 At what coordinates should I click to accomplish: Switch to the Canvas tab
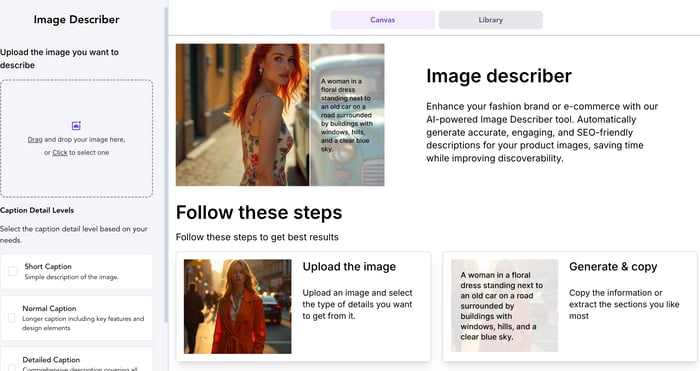383,20
